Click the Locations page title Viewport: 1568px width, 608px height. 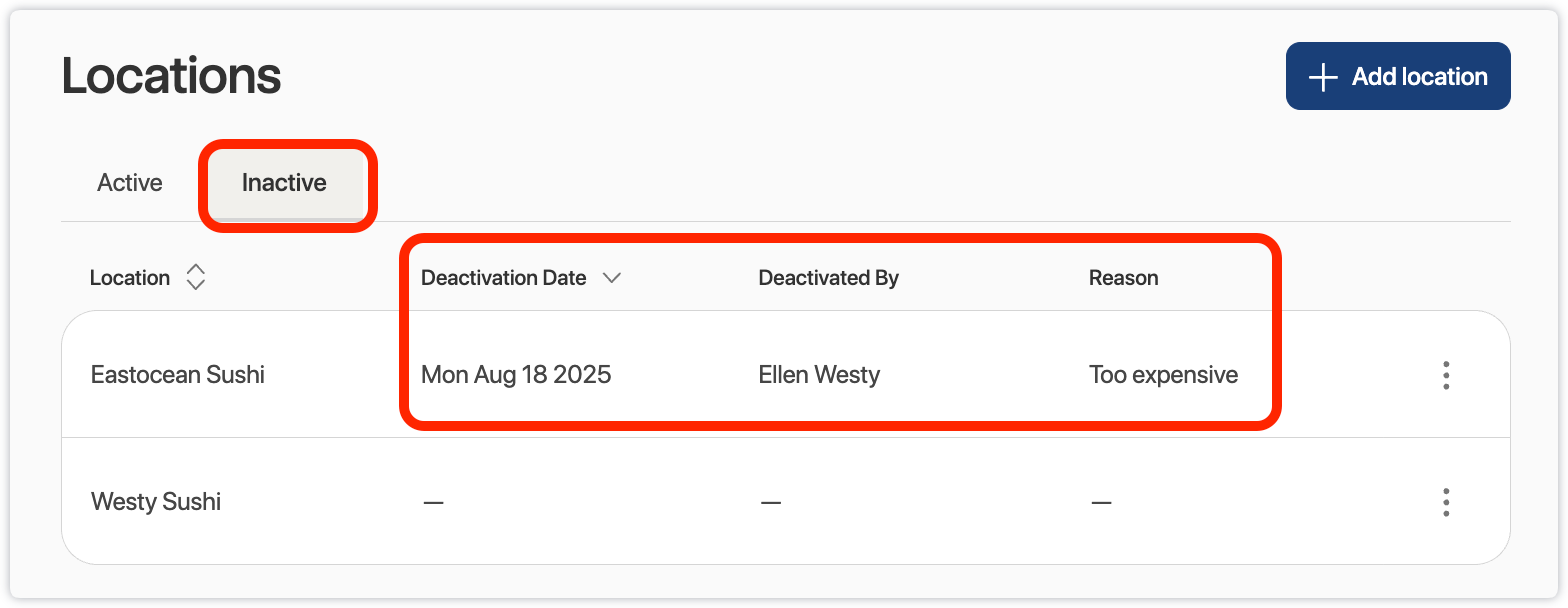pos(171,75)
